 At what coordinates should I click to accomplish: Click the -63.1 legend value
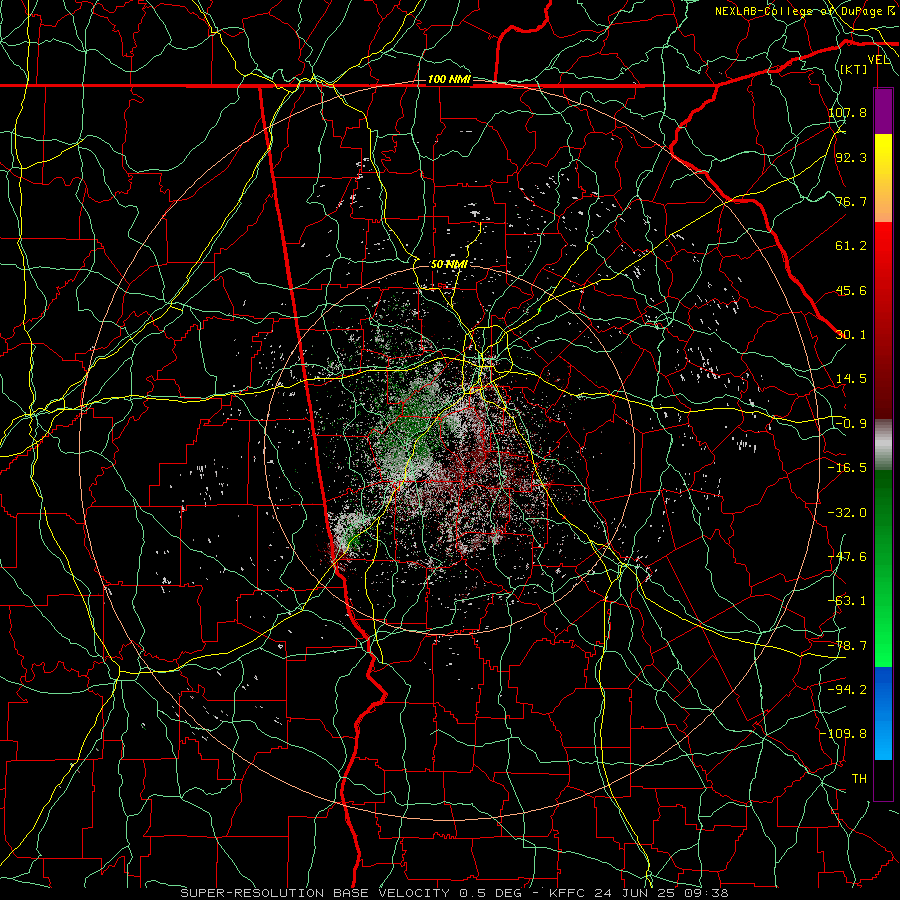(847, 601)
